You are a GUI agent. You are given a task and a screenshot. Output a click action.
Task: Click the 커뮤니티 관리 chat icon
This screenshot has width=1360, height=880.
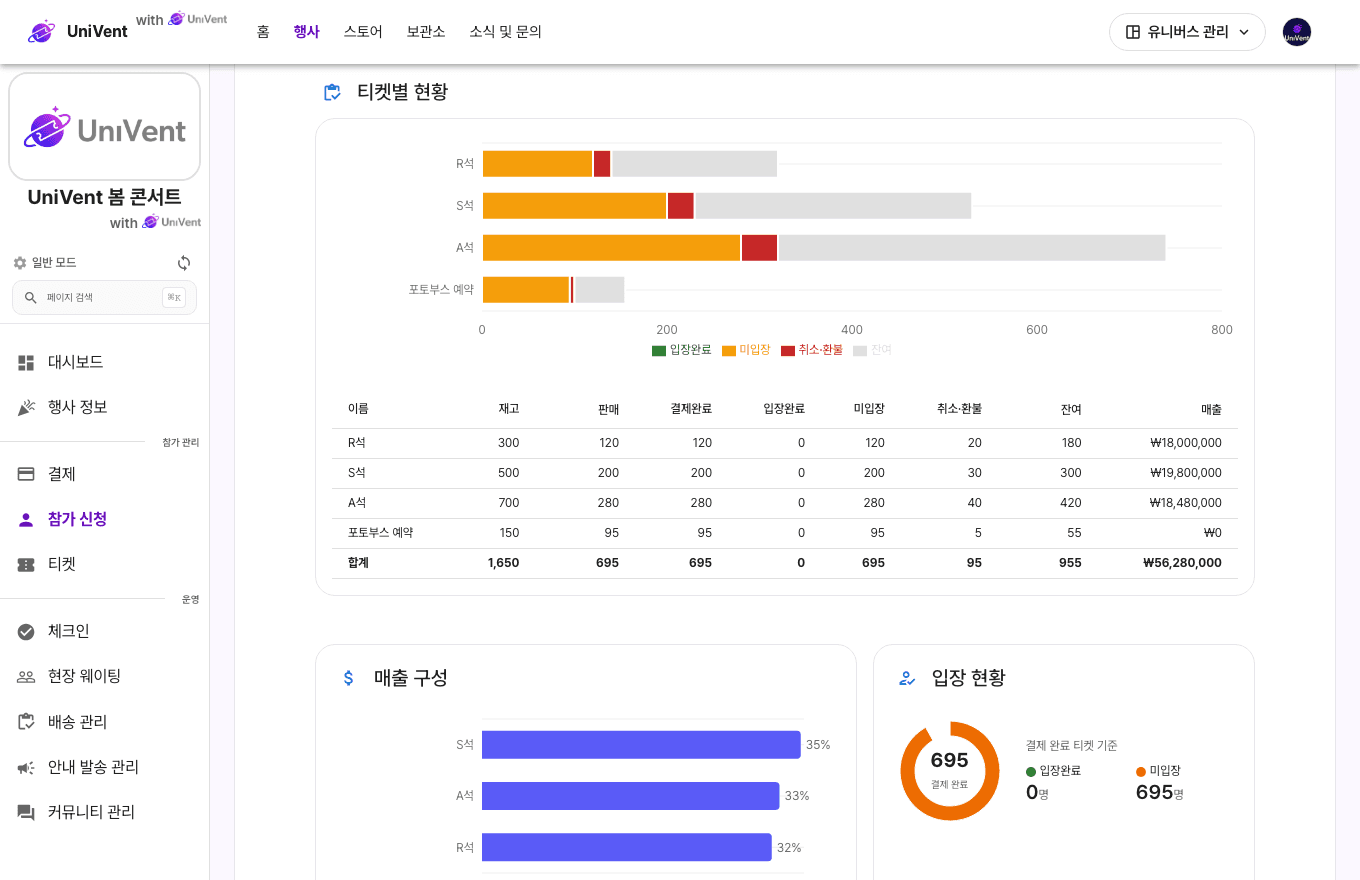[x=26, y=813]
